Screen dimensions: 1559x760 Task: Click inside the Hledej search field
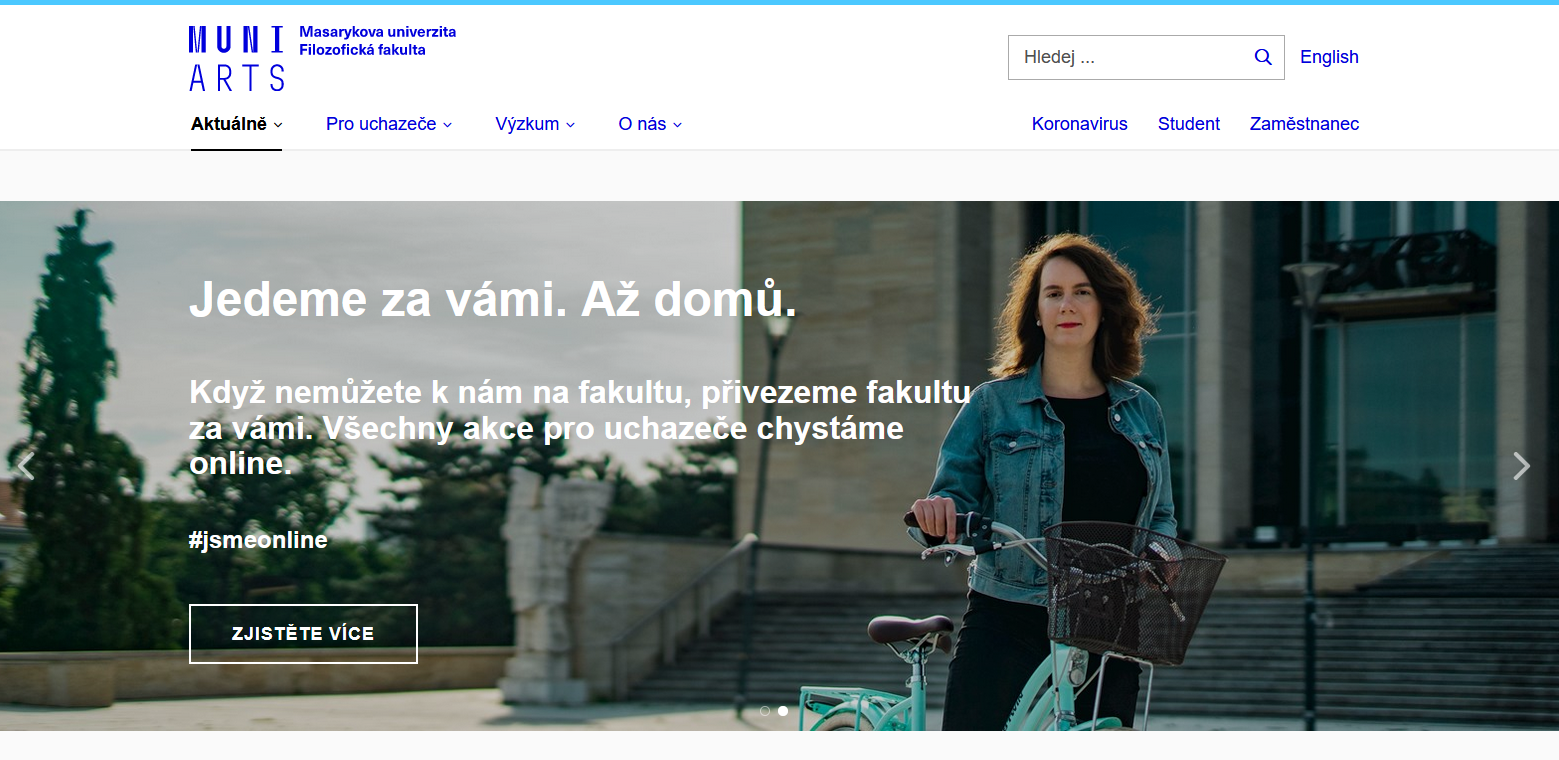[x=1120, y=57]
